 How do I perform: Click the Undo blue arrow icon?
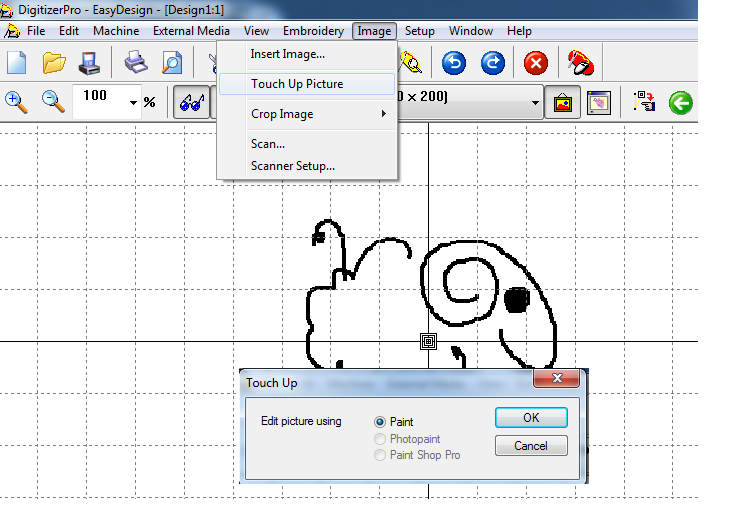454,63
